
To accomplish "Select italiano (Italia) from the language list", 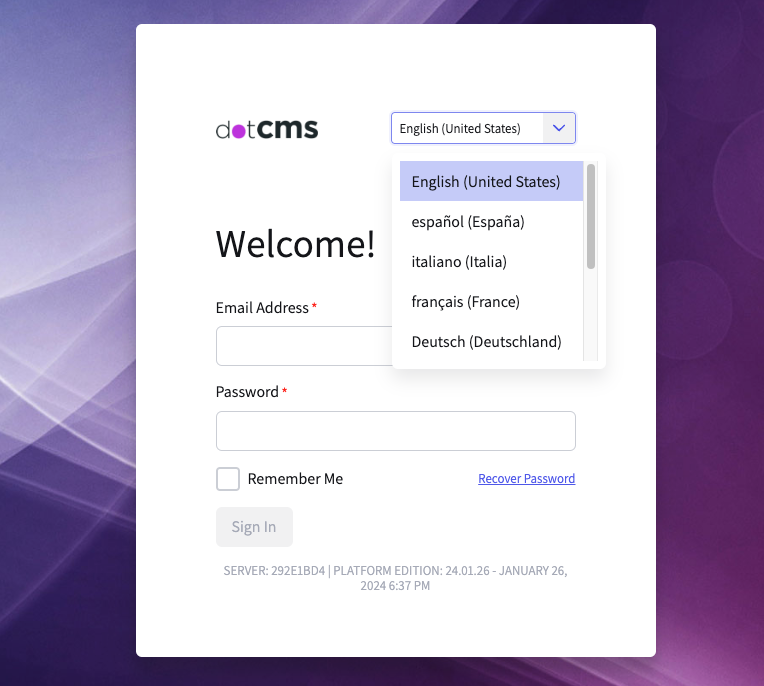I will 459,262.
